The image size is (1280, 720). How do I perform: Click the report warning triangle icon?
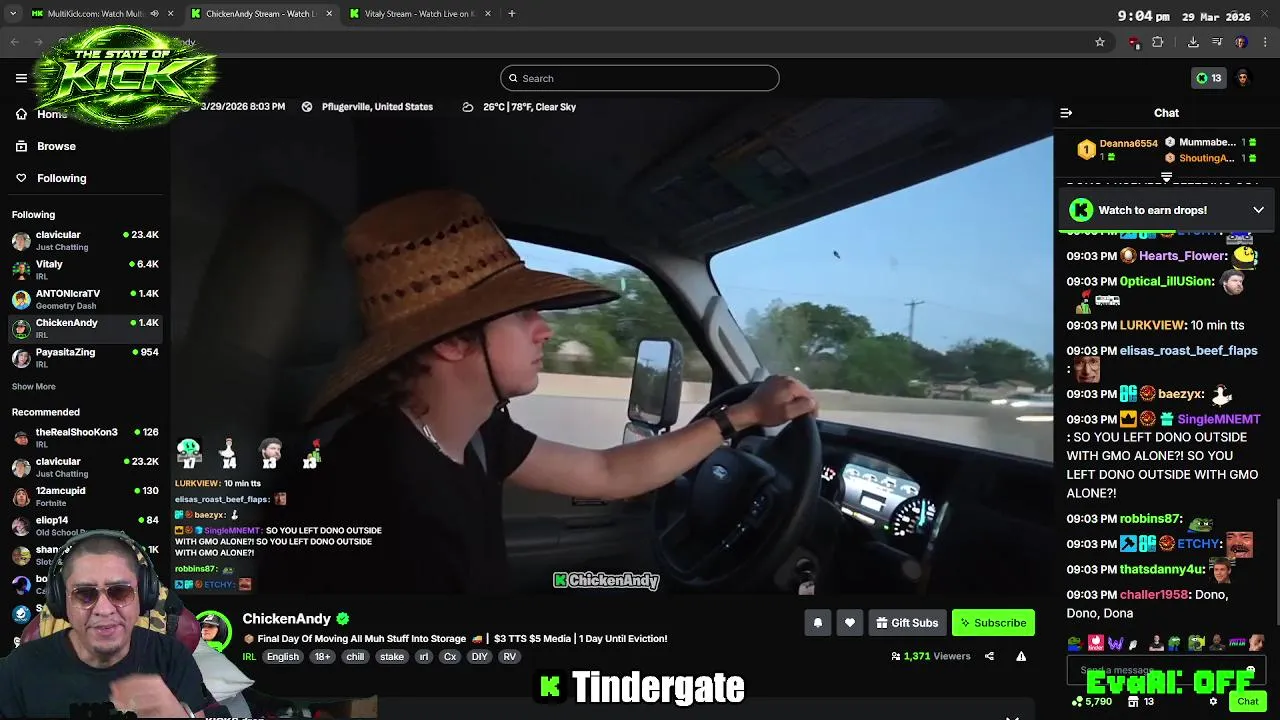point(1021,656)
